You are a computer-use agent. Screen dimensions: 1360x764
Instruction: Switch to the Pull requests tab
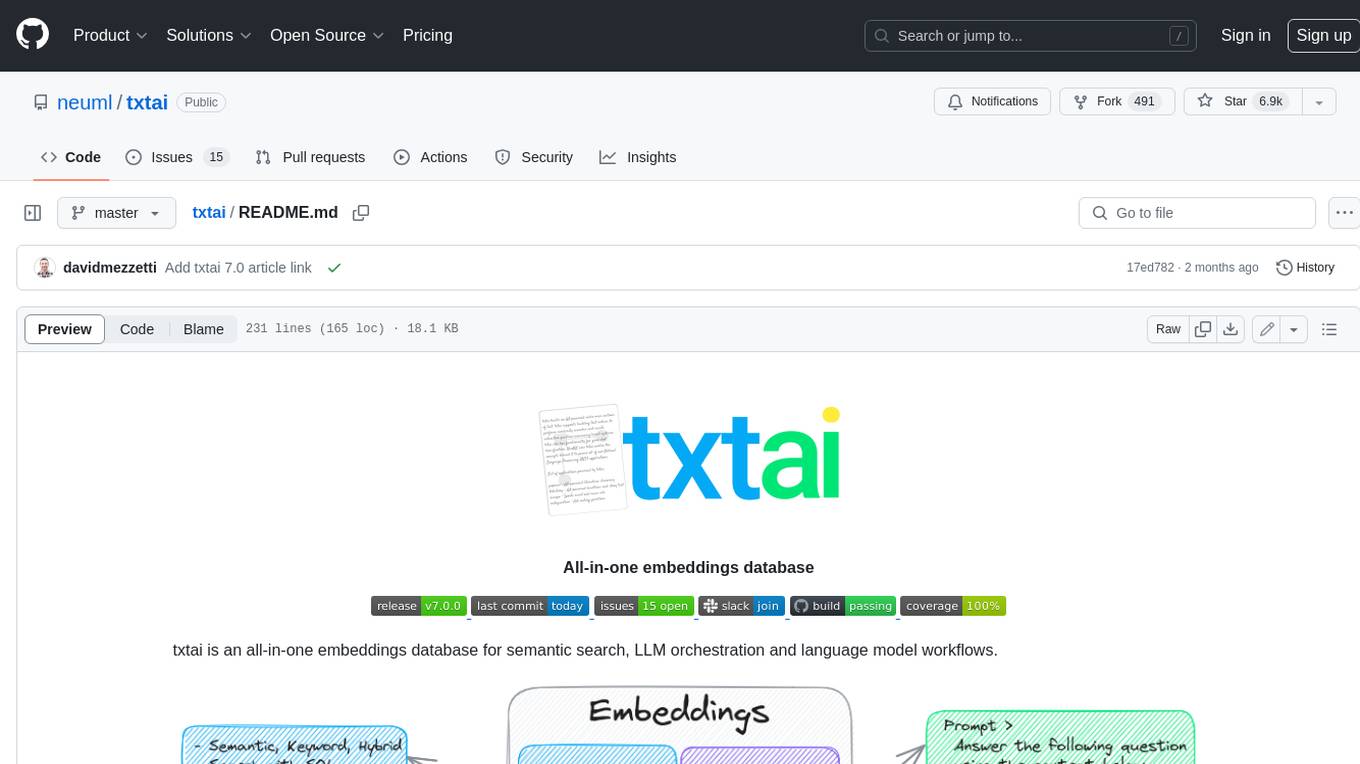pos(310,157)
